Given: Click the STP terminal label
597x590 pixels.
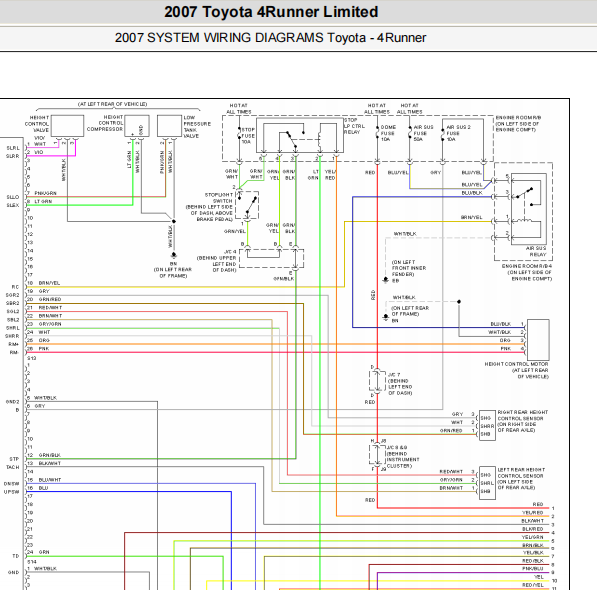Looking at the screenshot, I should point(14,459).
